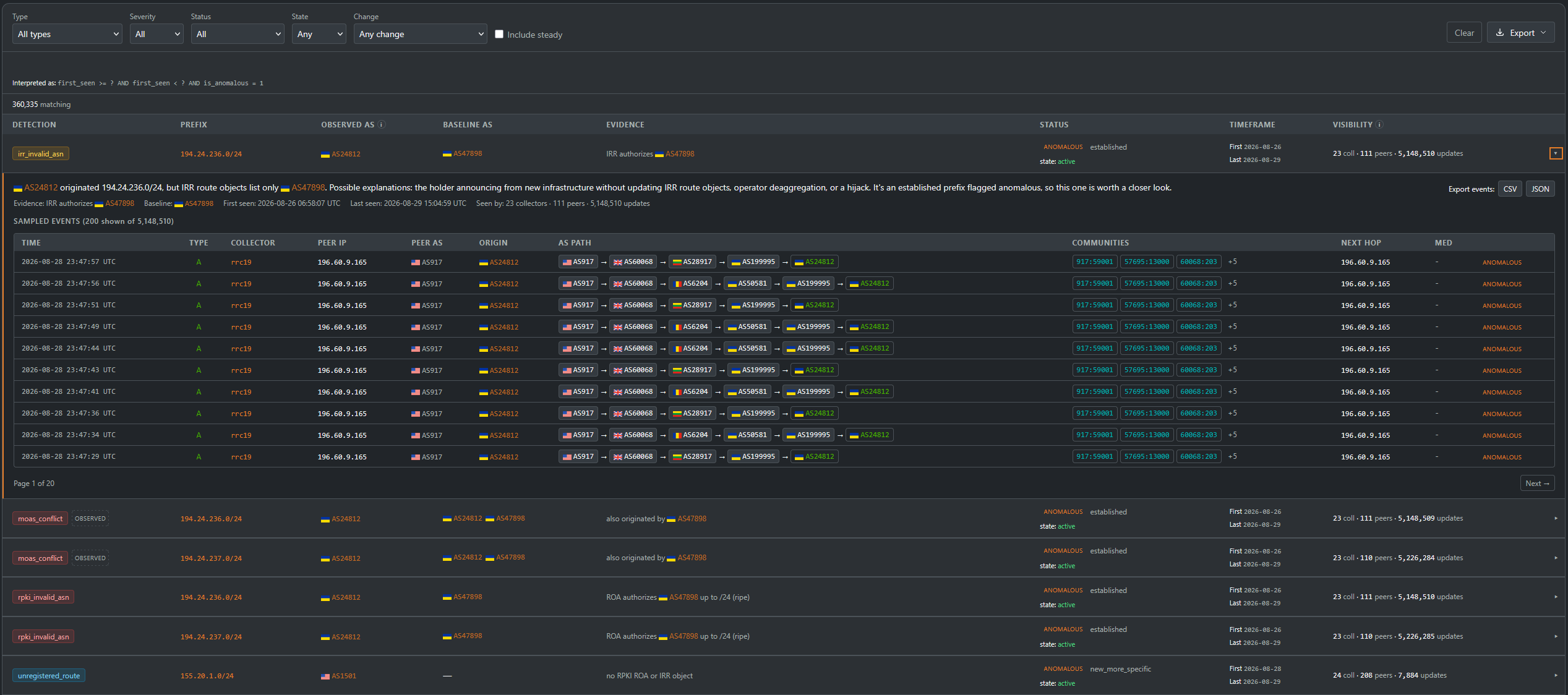
Task: Click AS60068 hop in 23:47:44 event path
Action: pos(633,348)
